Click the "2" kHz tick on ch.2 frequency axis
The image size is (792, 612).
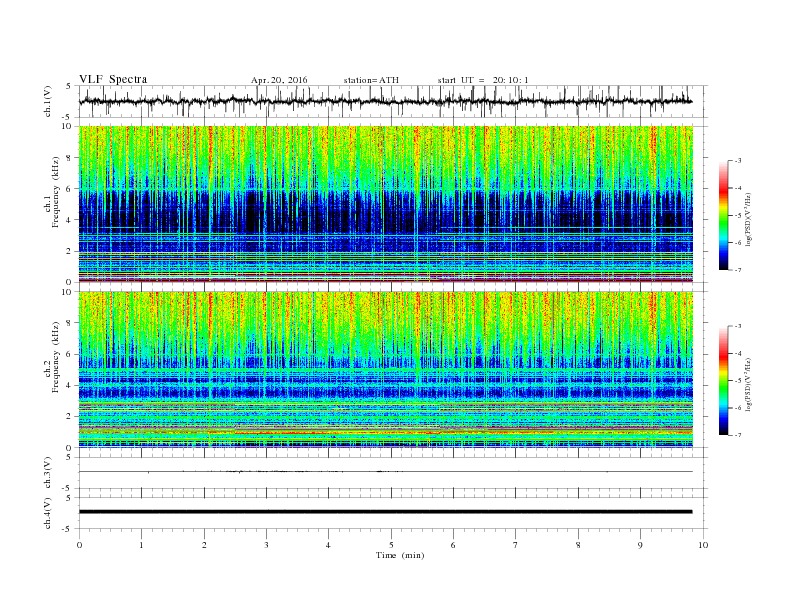(70, 417)
